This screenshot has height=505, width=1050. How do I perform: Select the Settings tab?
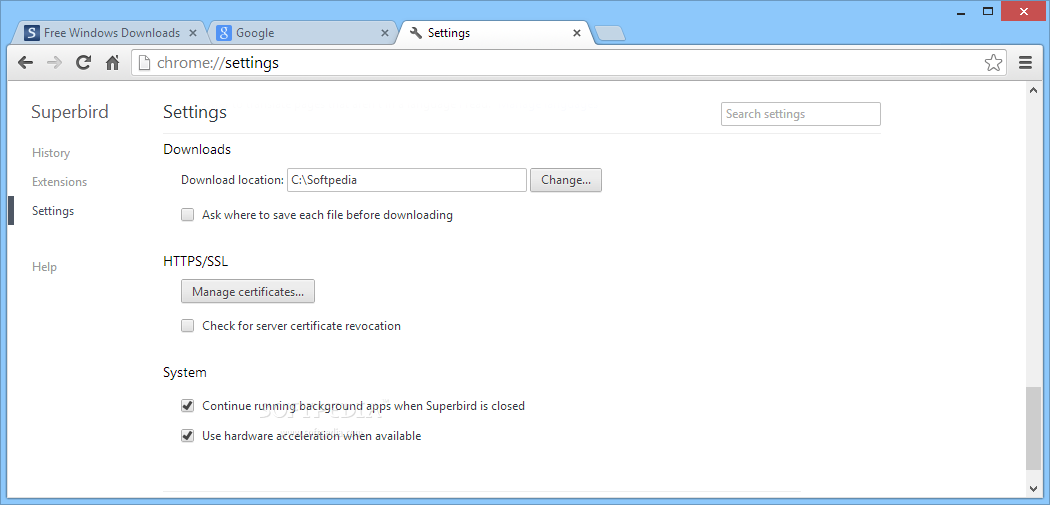494,33
